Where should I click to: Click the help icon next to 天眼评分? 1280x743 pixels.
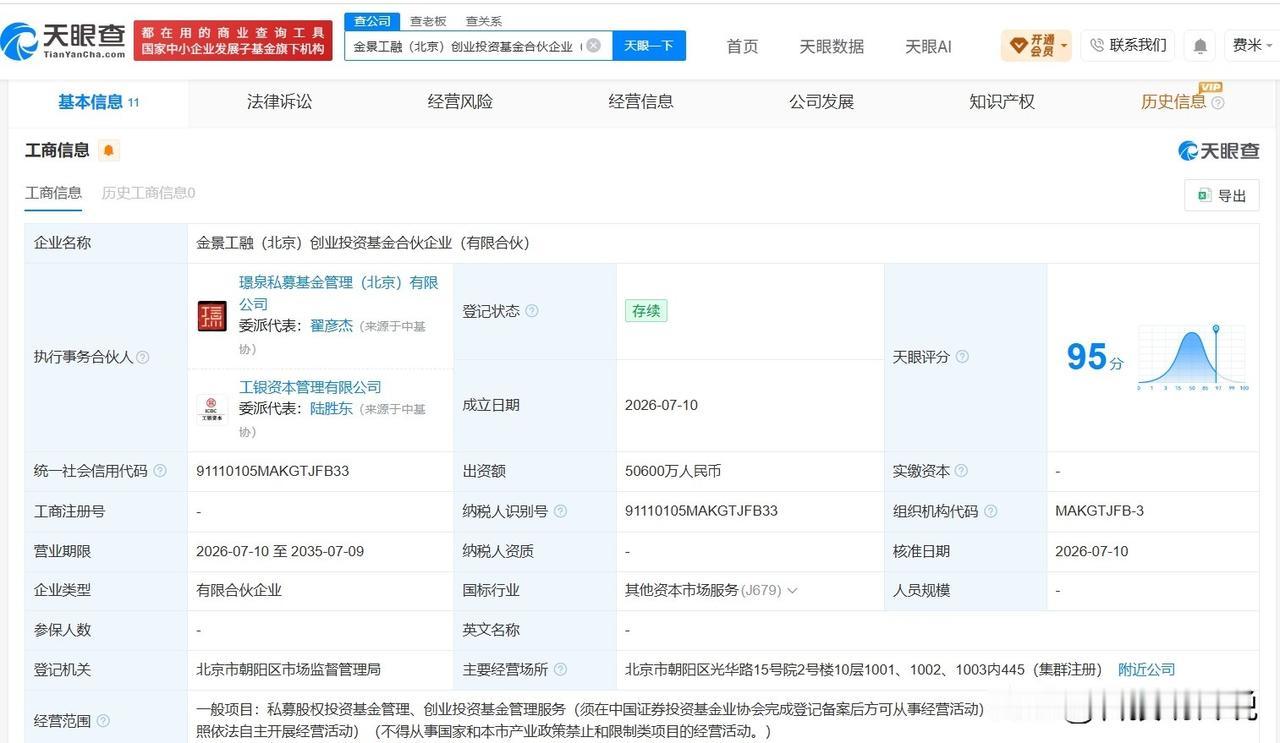point(962,357)
